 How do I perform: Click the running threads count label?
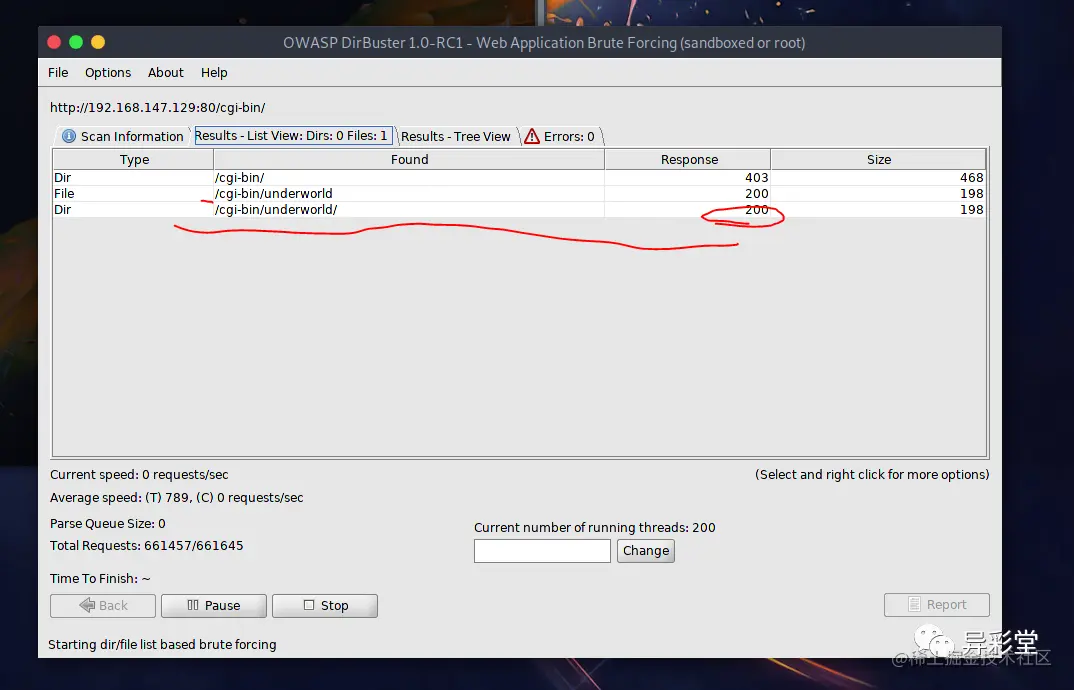pos(595,528)
